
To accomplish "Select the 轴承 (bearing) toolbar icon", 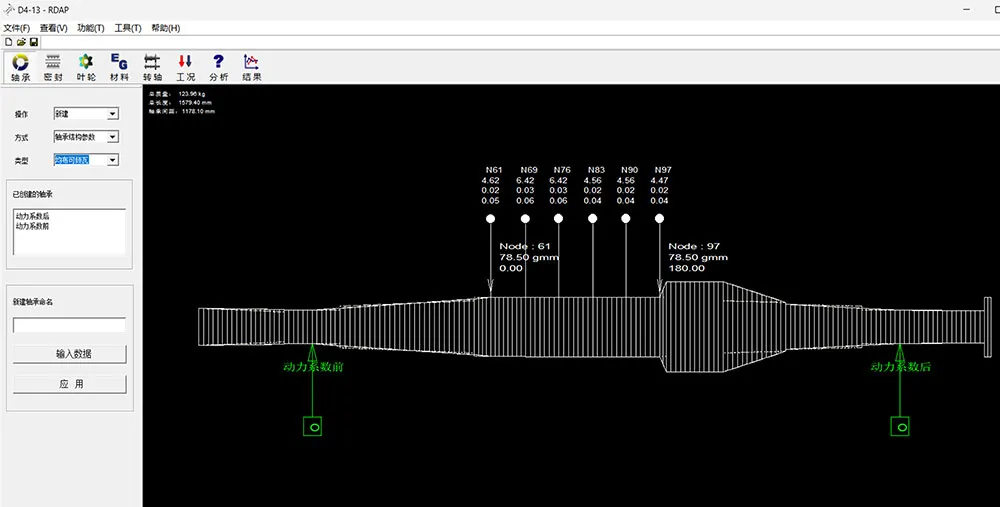I will pos(20,67).
